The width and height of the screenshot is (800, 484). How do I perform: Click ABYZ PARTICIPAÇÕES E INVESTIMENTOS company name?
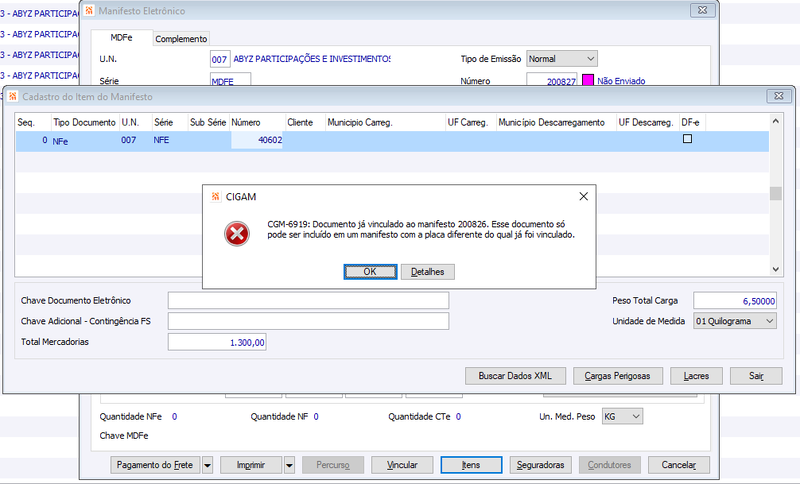tap(312, 59)
